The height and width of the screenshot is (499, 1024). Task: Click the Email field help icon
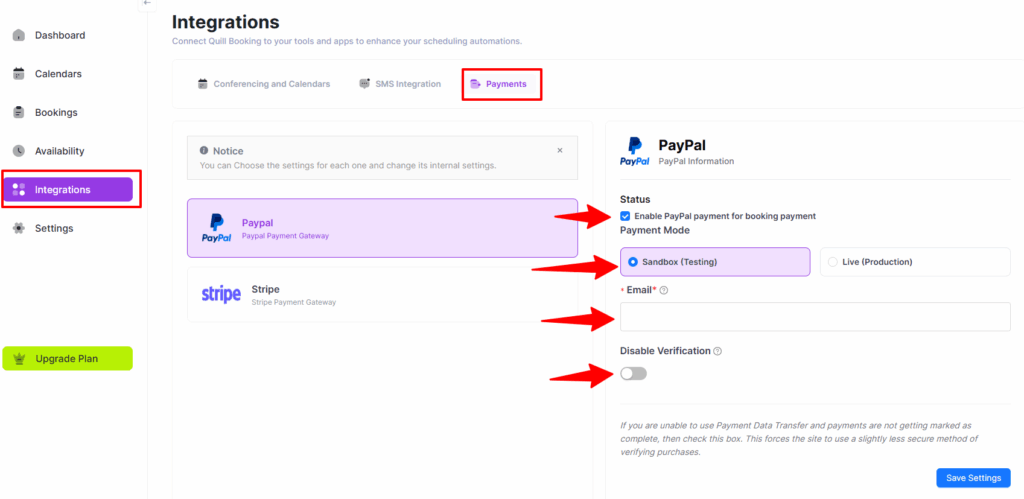click(664, 291)
